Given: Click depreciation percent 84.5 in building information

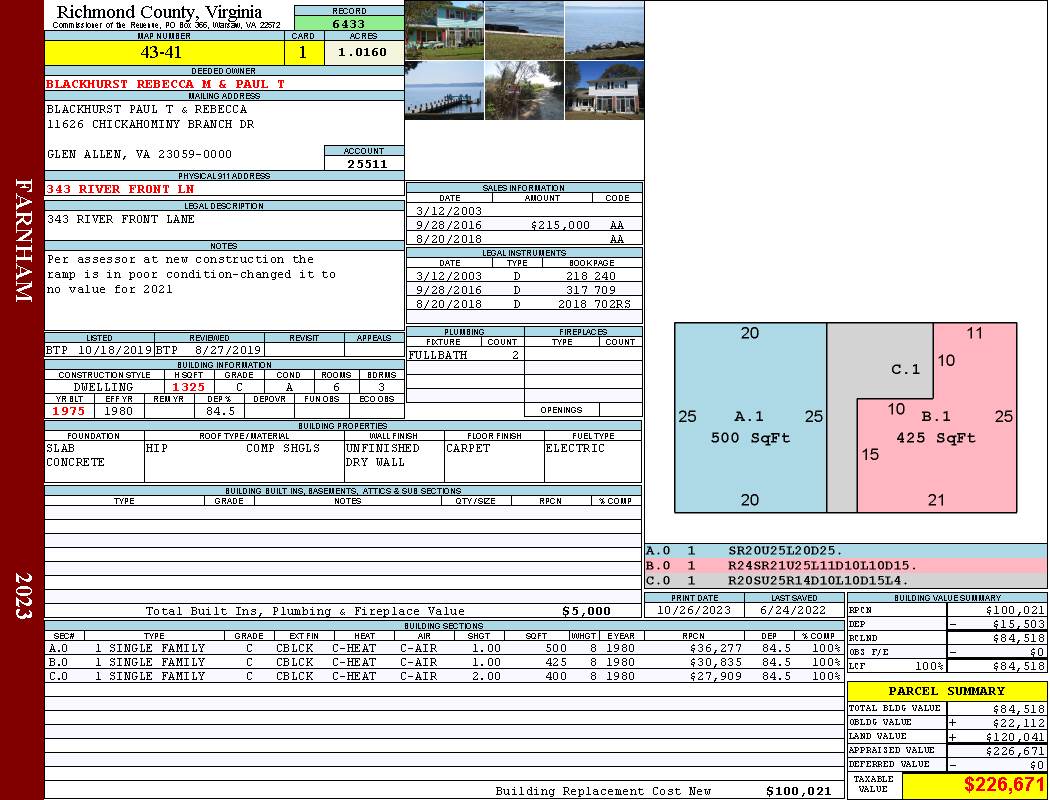Looking at the screenshot, I should (220, 411).
